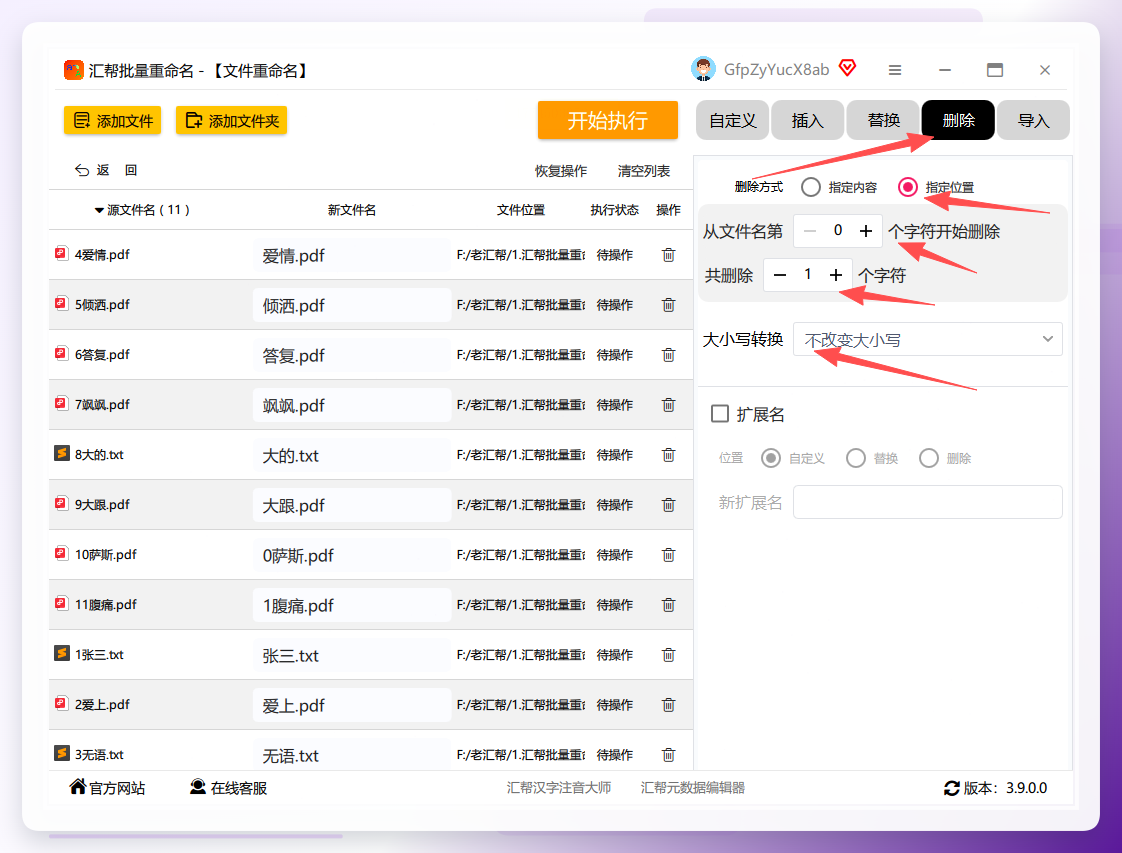Remove 11腹痛.pdf via its trash icon
This screenshot has height=853, width=1122.
[x=668, y=605]
